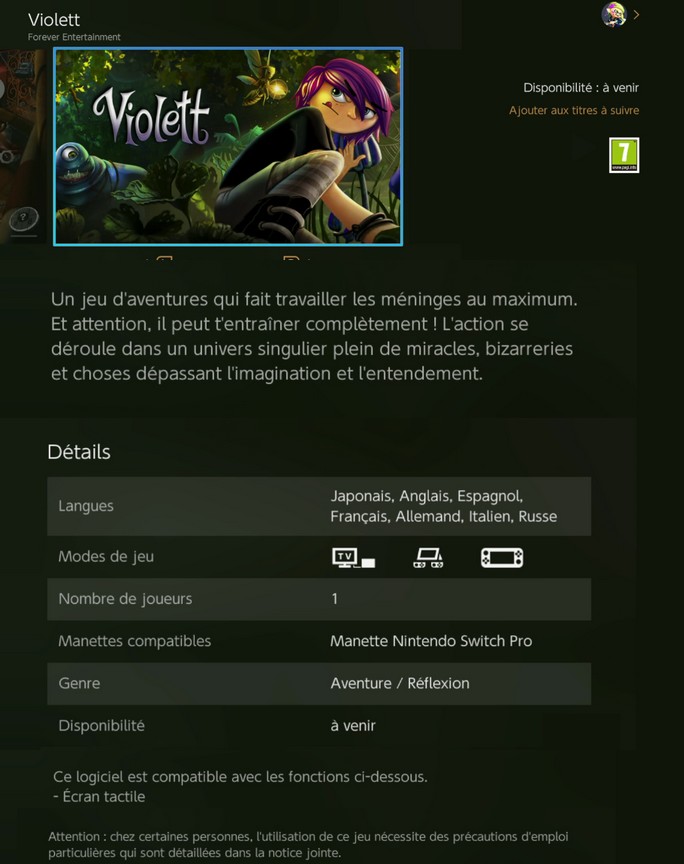Click the TV mode icon
This screenshot has height=864, width=684.
(353, 558)
